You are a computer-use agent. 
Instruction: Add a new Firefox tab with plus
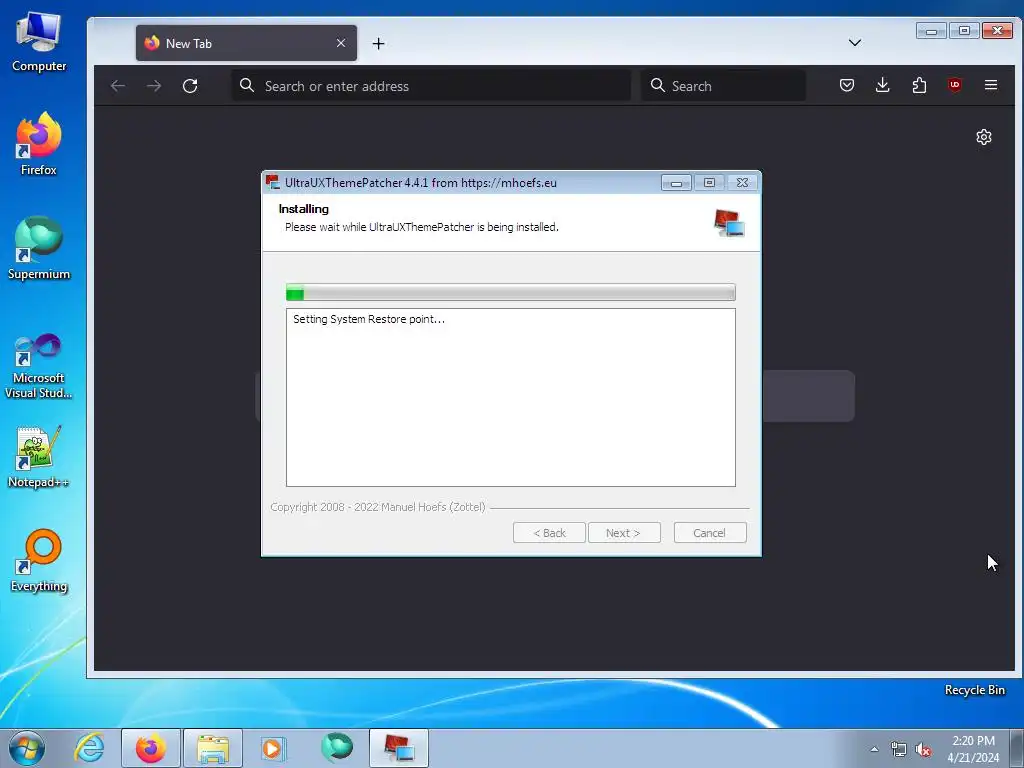pyautogui.click(x=378, y=43)
